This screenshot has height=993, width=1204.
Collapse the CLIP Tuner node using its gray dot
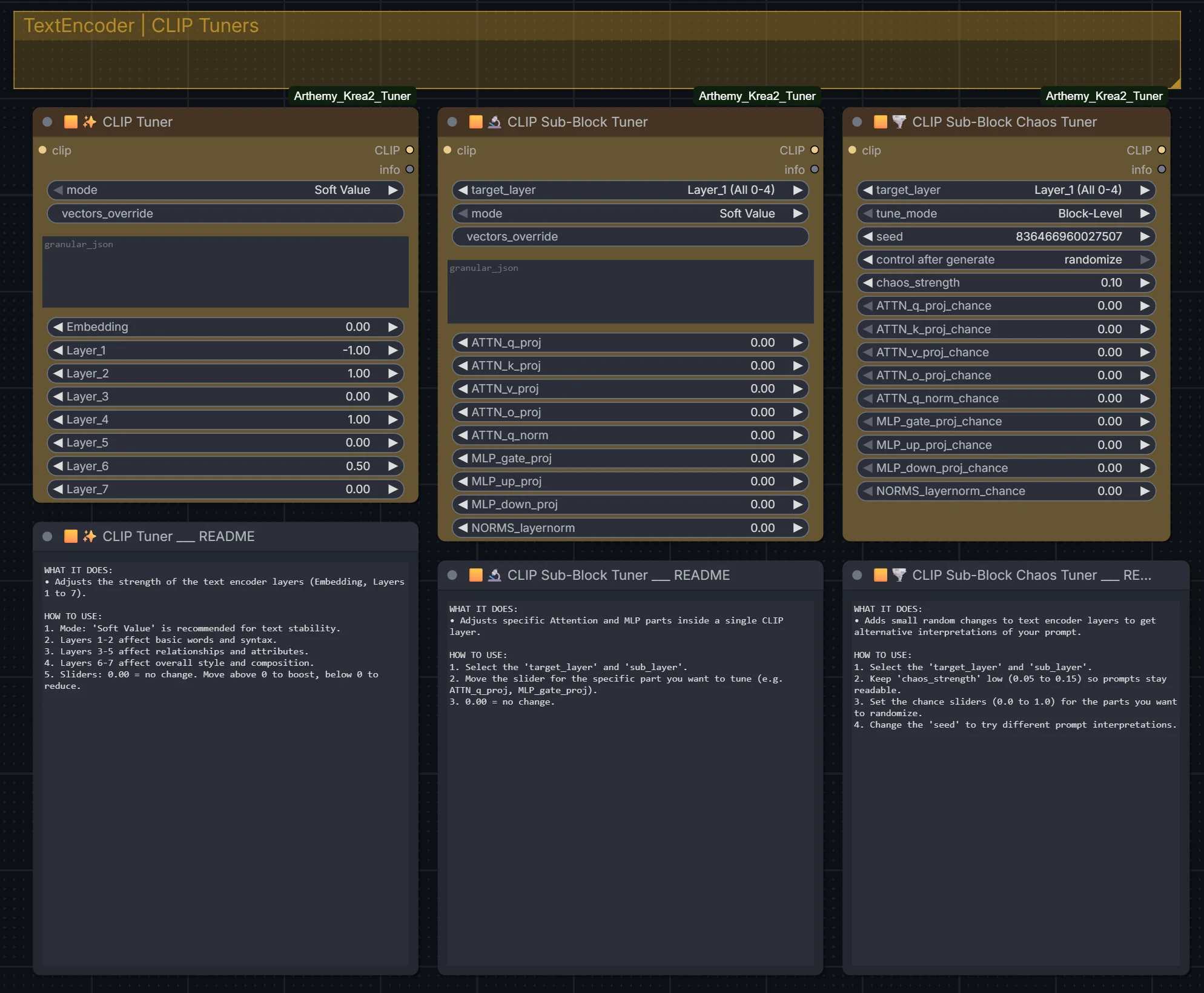coord(47,122)
